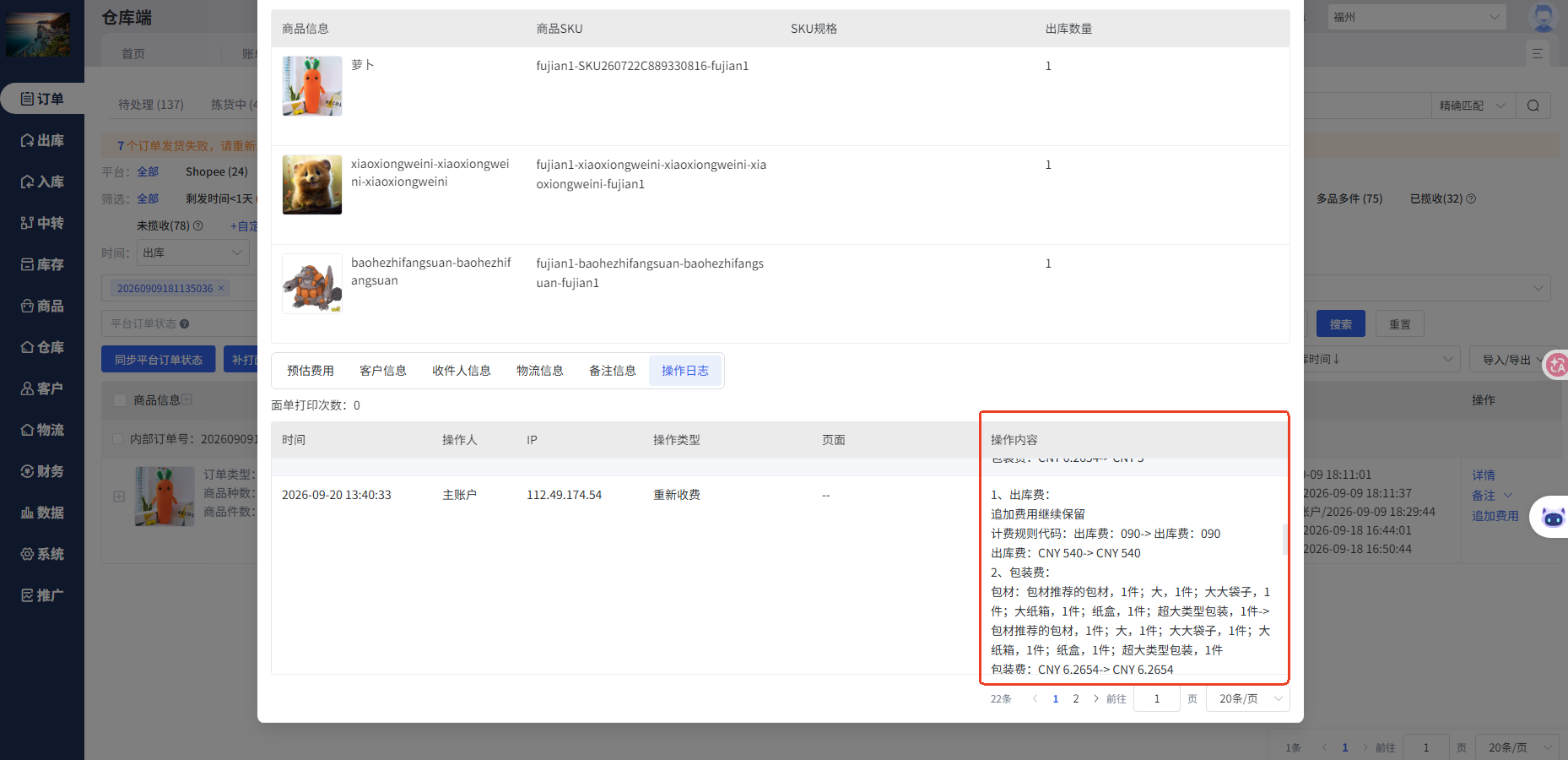Click the 同步平台订单状态 button

(159, 360)
